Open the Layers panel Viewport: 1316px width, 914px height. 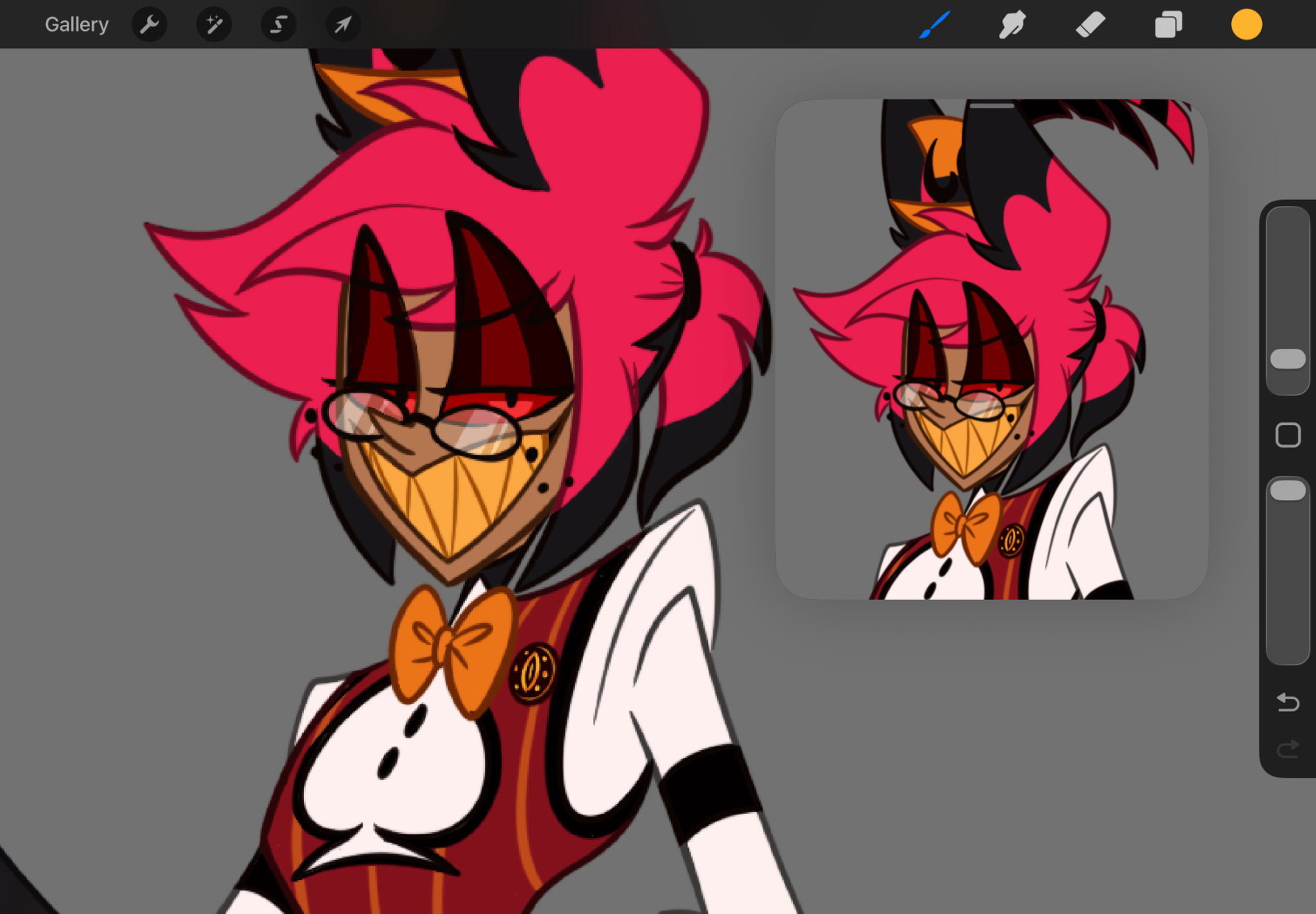pyautogui.click(x=1168, y=25)
